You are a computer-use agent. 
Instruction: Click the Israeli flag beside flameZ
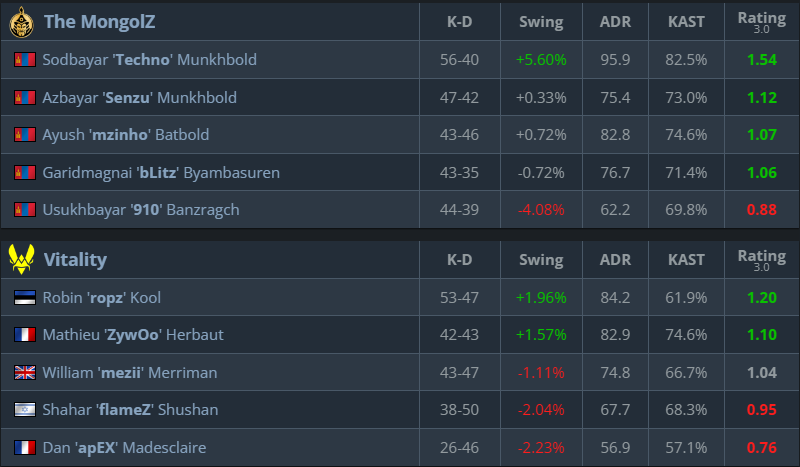point(25,410)
